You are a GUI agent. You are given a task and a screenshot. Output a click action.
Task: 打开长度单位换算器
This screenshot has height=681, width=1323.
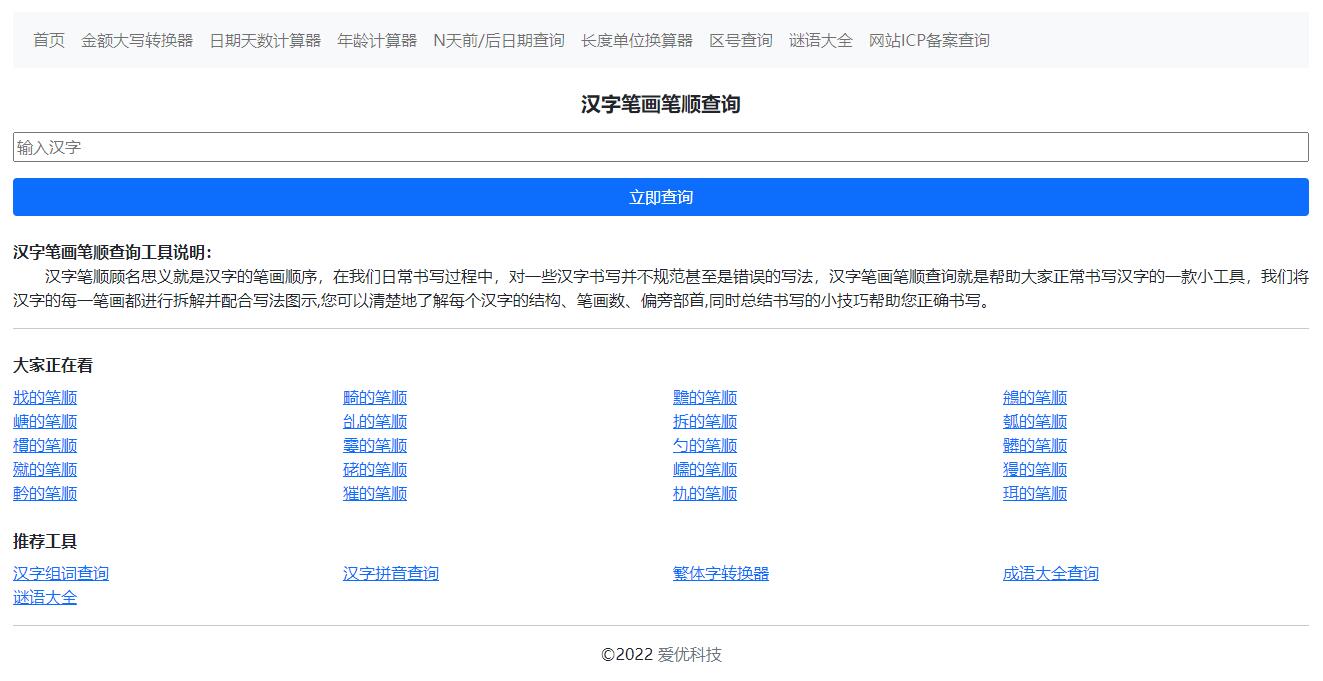(634, 40)
